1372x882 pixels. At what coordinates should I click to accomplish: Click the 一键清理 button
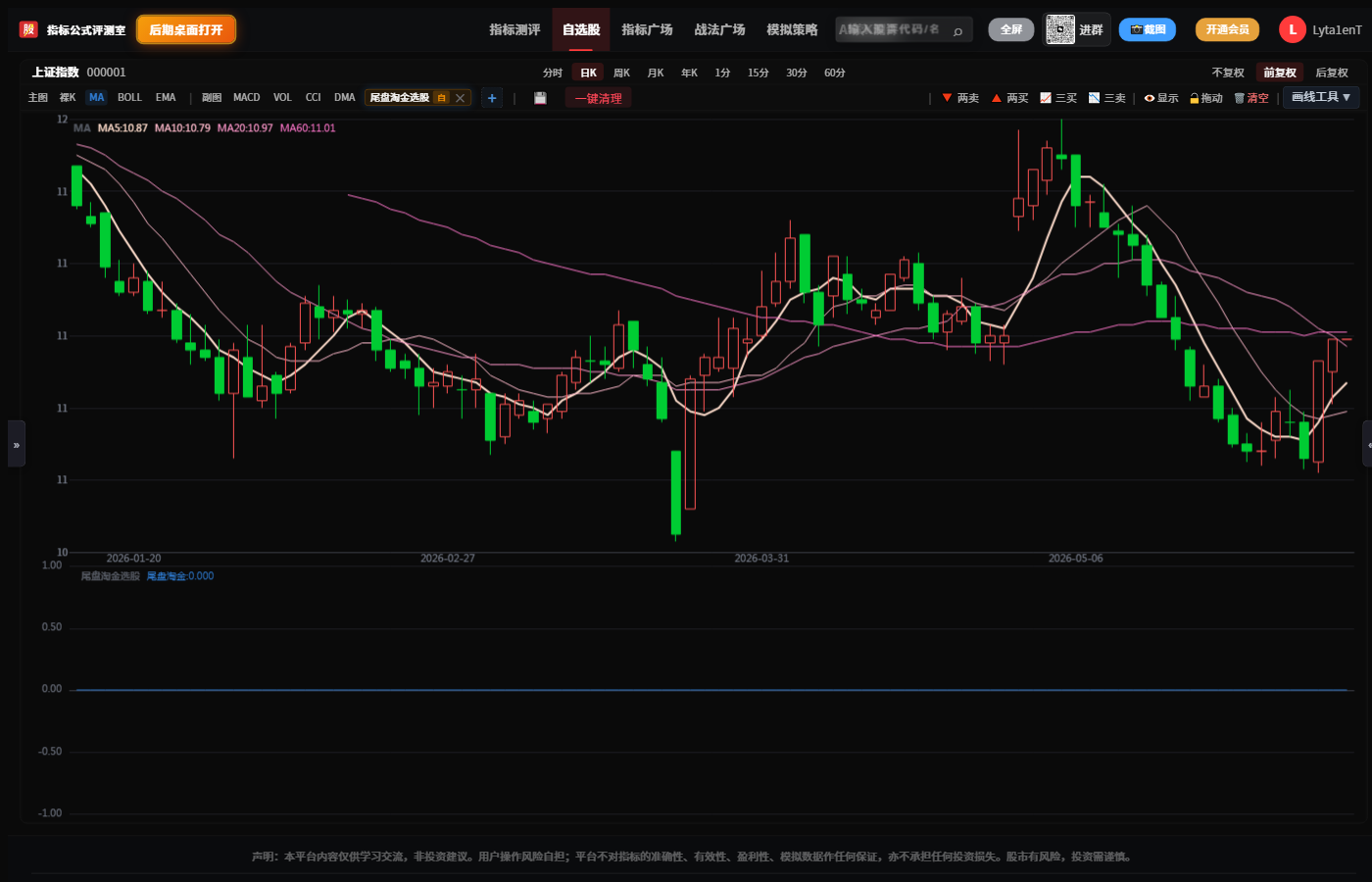point(599,98)
